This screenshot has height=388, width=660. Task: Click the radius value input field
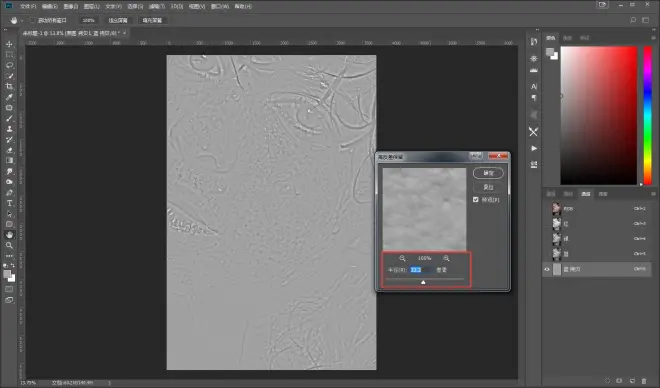(x=420, y=270)
